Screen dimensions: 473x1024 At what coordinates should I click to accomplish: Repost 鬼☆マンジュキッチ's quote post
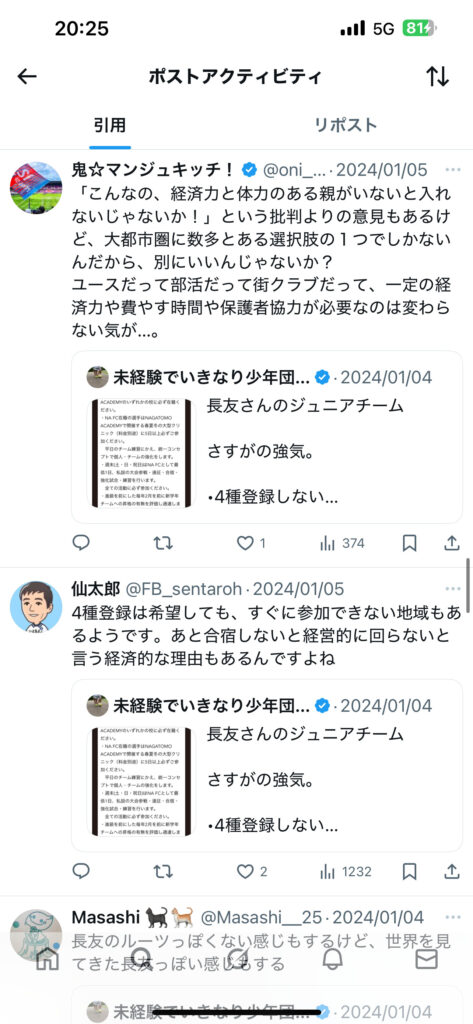pos(163,543)
